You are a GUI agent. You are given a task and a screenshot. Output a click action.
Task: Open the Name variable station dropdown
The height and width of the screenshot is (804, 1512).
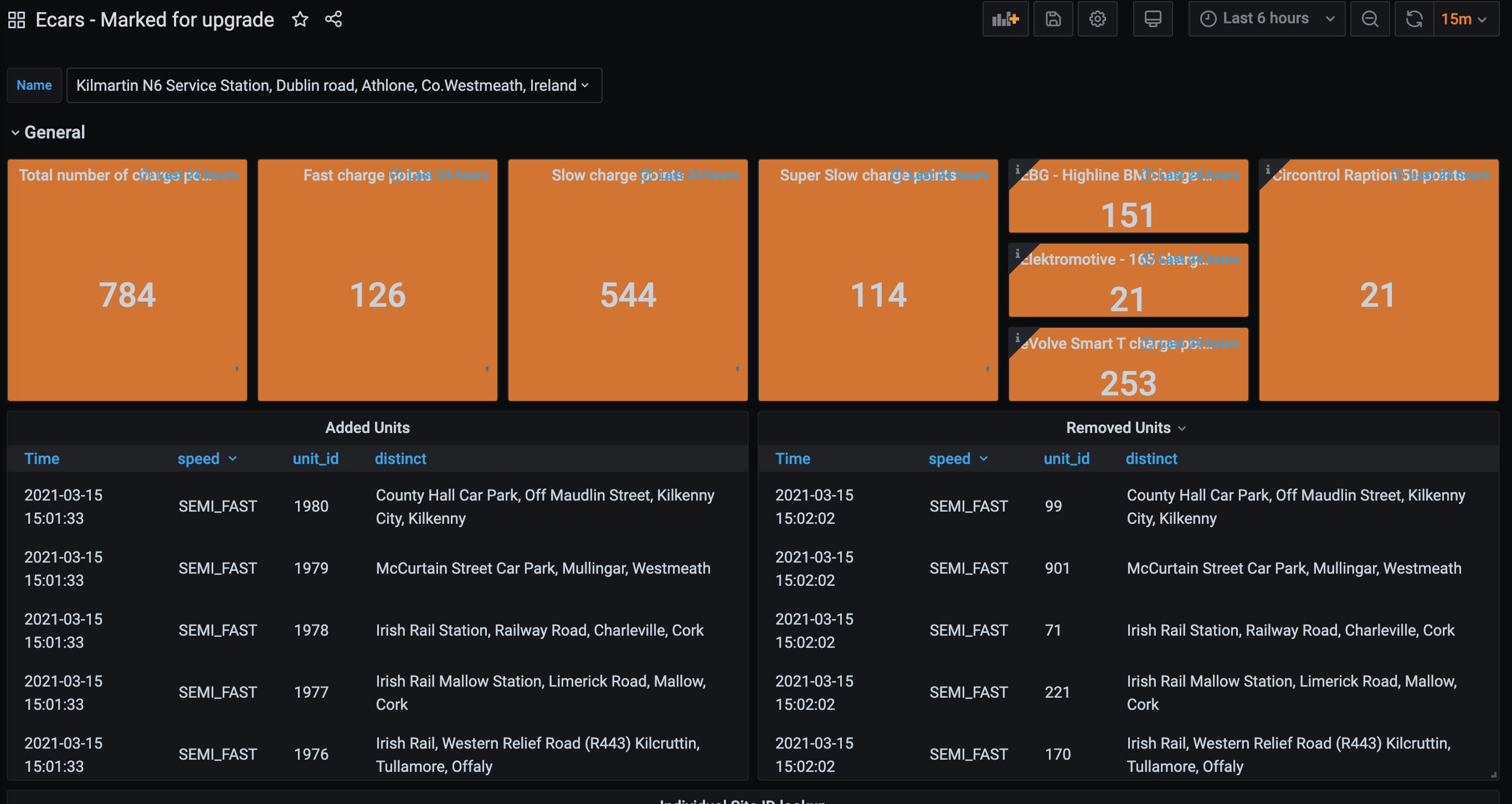click(x=334, y=85)
